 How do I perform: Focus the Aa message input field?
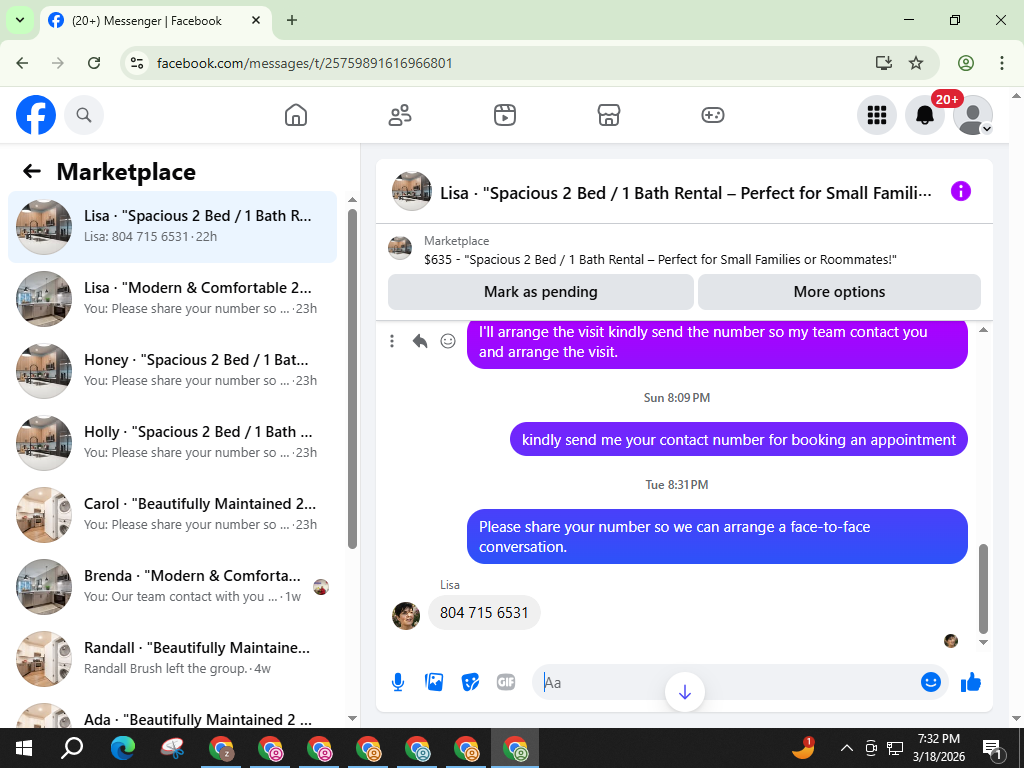[725, 682]
